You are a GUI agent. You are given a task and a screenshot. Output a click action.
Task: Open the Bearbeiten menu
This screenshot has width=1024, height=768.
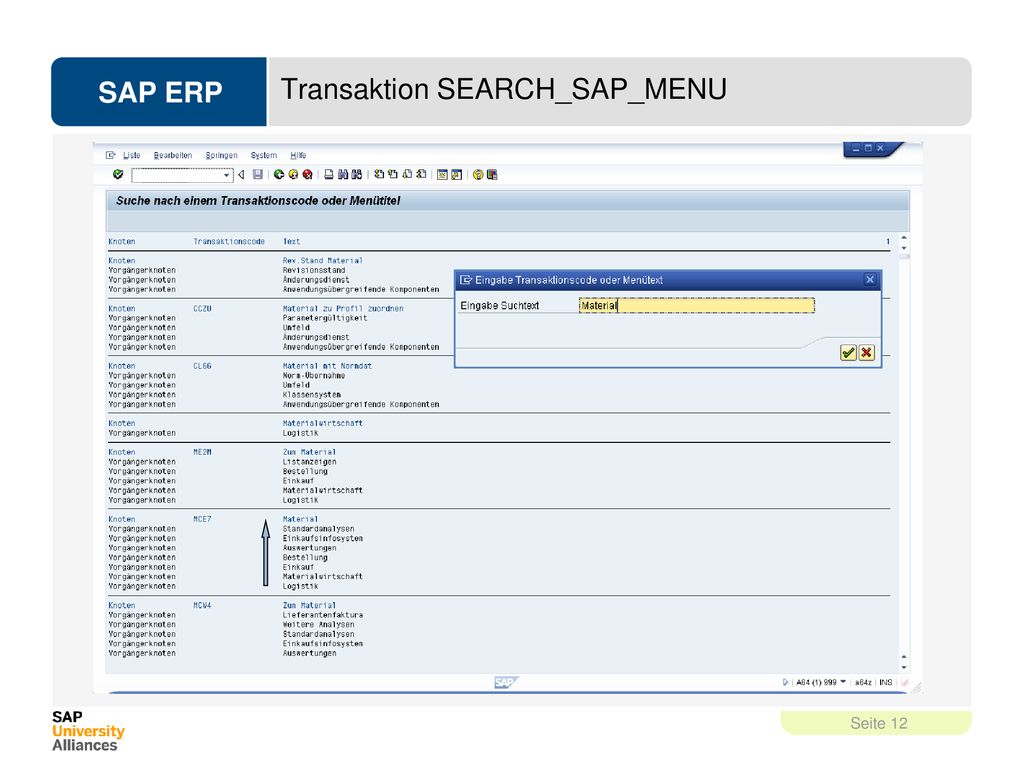pos(173,155)
